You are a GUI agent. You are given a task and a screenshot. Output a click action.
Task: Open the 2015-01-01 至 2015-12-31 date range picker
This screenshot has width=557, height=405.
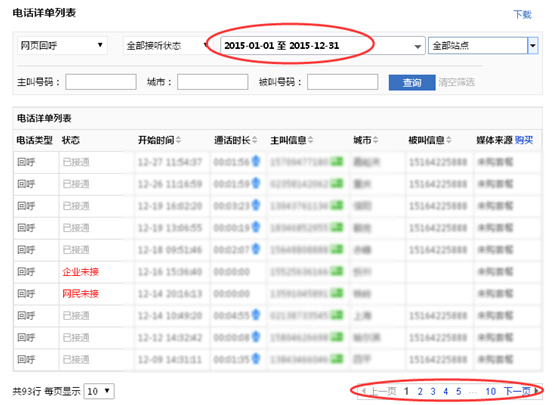[323, 45]
